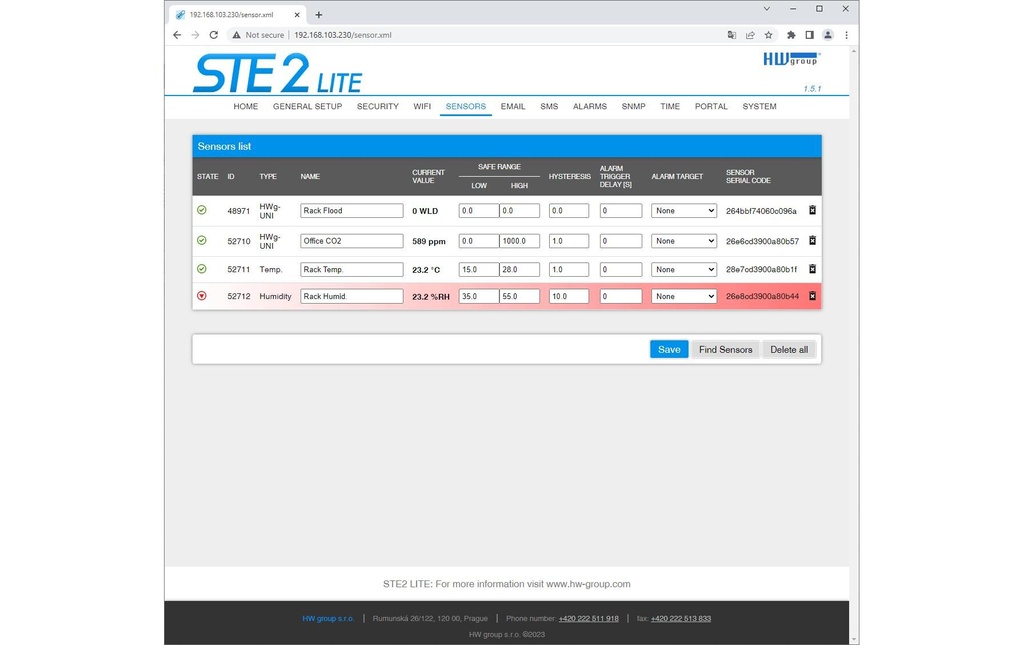Switch to the ALARMS menu tab
The image size is (1024, 645).
590,106
